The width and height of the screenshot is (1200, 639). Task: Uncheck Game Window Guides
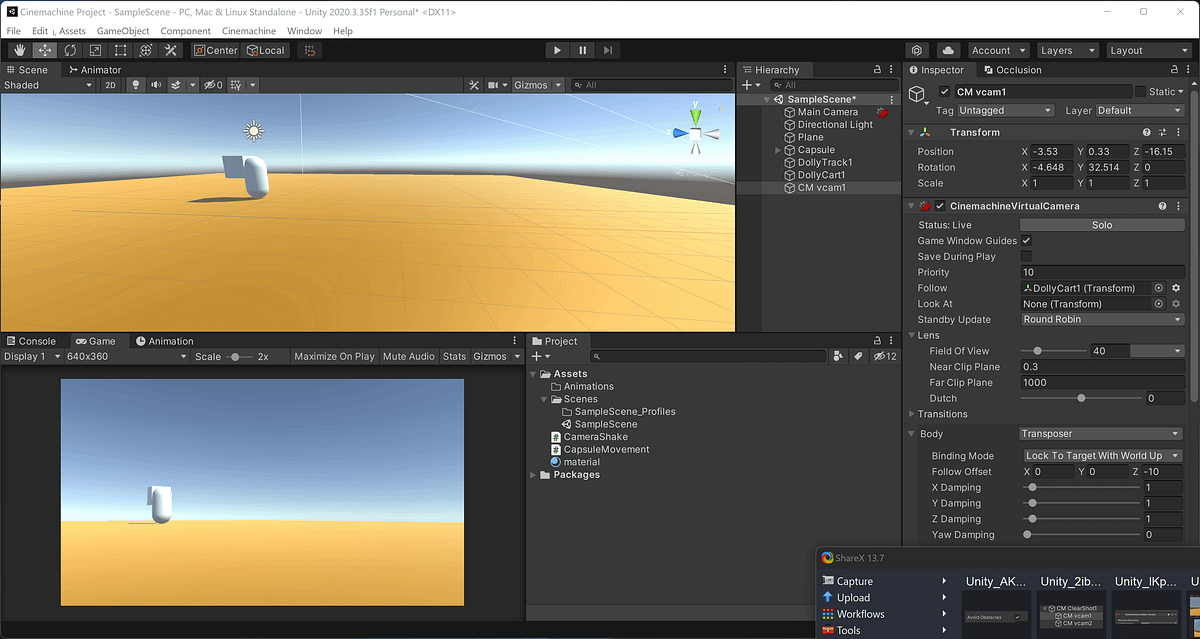click(1025, 240)
